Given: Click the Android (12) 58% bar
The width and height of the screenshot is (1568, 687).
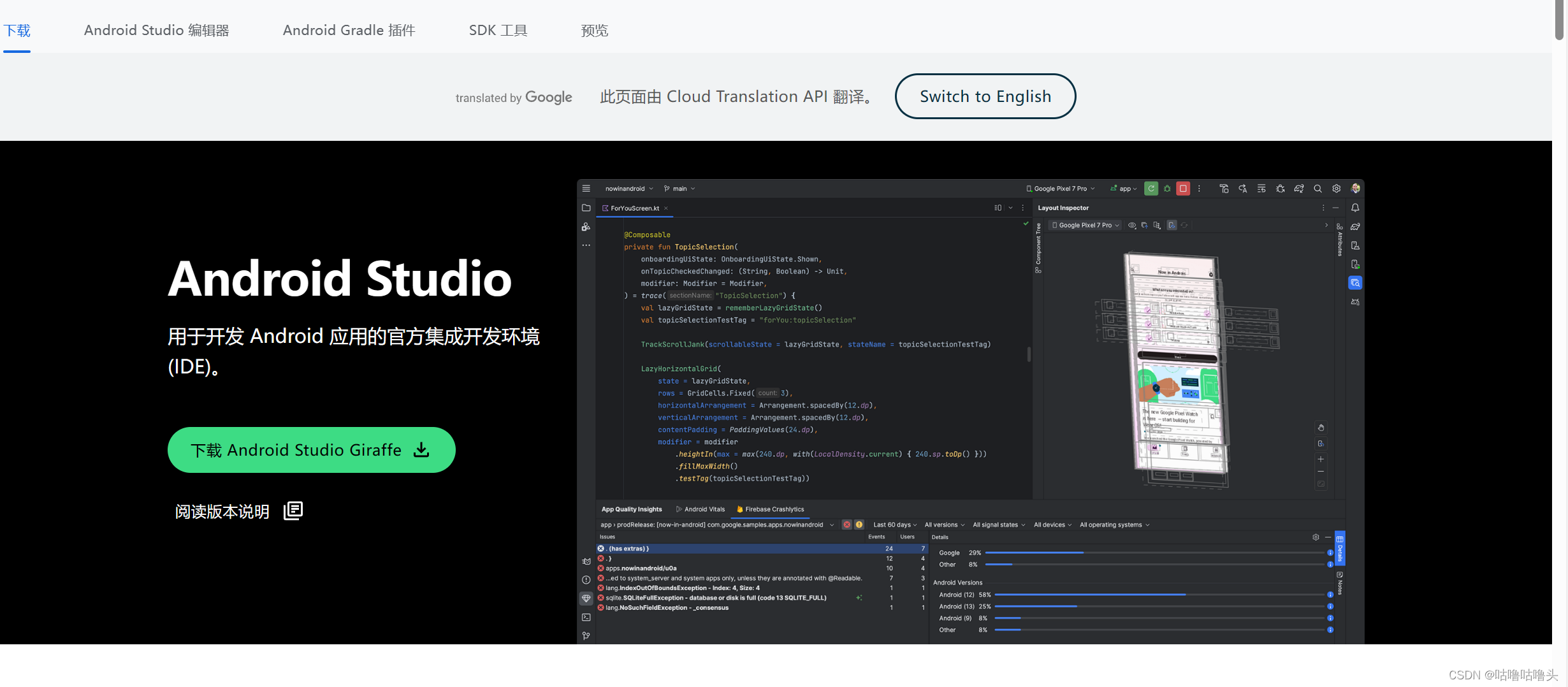Looking at the screenshot, I should click(1159, 595).
